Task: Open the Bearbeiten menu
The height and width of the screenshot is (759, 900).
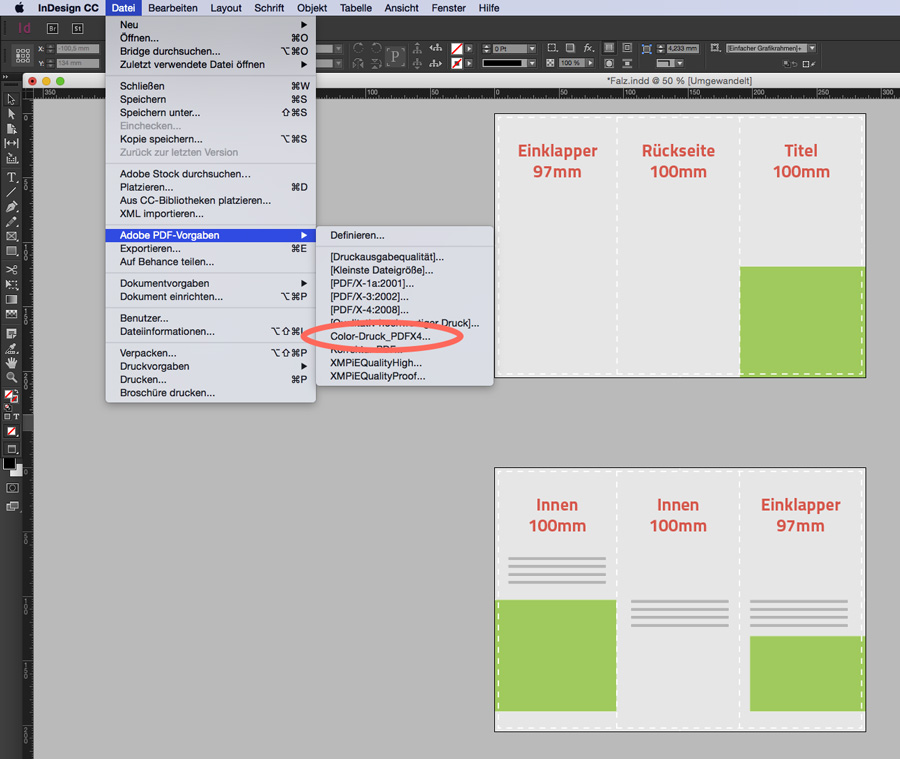Action: coord(173,8)
